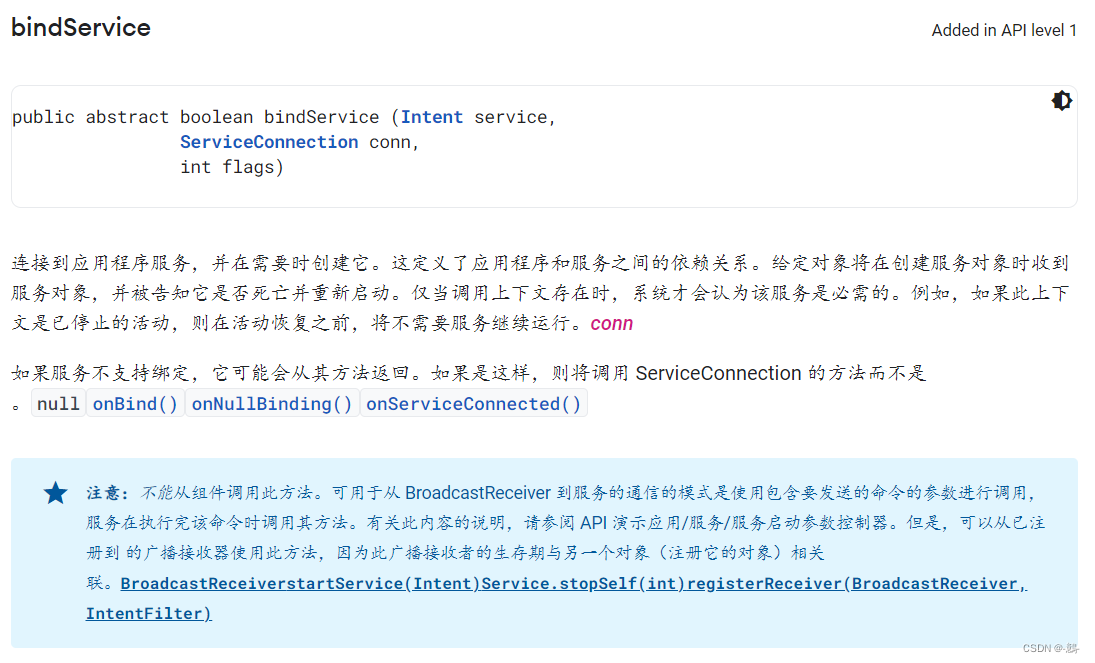The width and height of the screenshot is (1095, 663).
Task: Click the Added in API level 1 label
Action: click(1003, 30)
